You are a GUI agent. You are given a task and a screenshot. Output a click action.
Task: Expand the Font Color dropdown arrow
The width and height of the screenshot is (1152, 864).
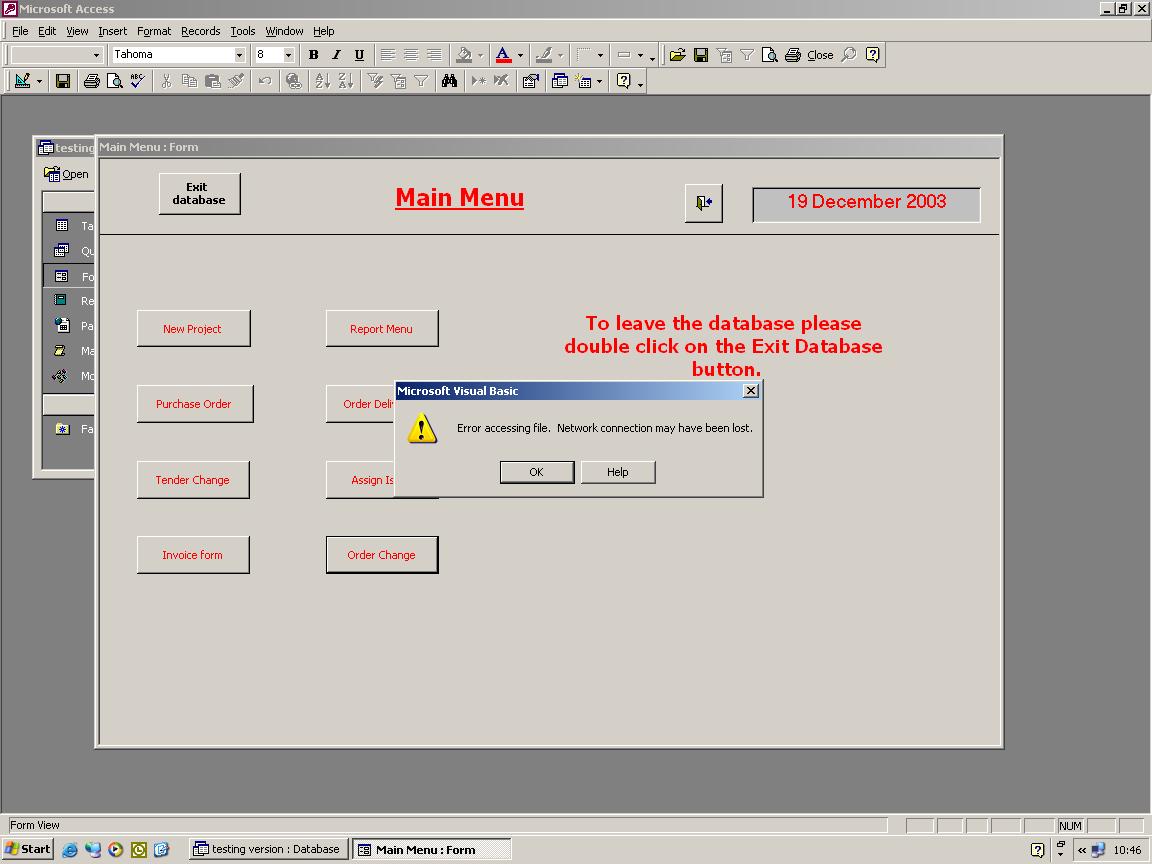(520, 55)
